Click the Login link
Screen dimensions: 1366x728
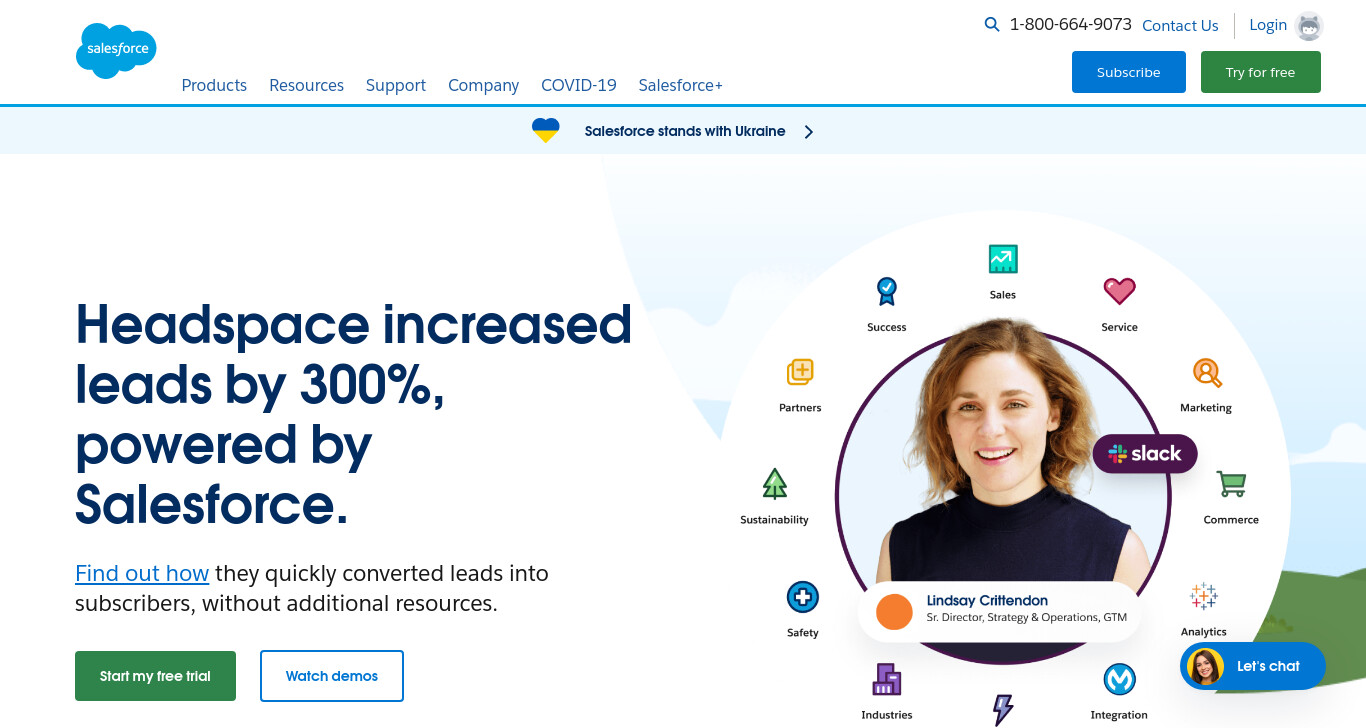point(1268,25)
